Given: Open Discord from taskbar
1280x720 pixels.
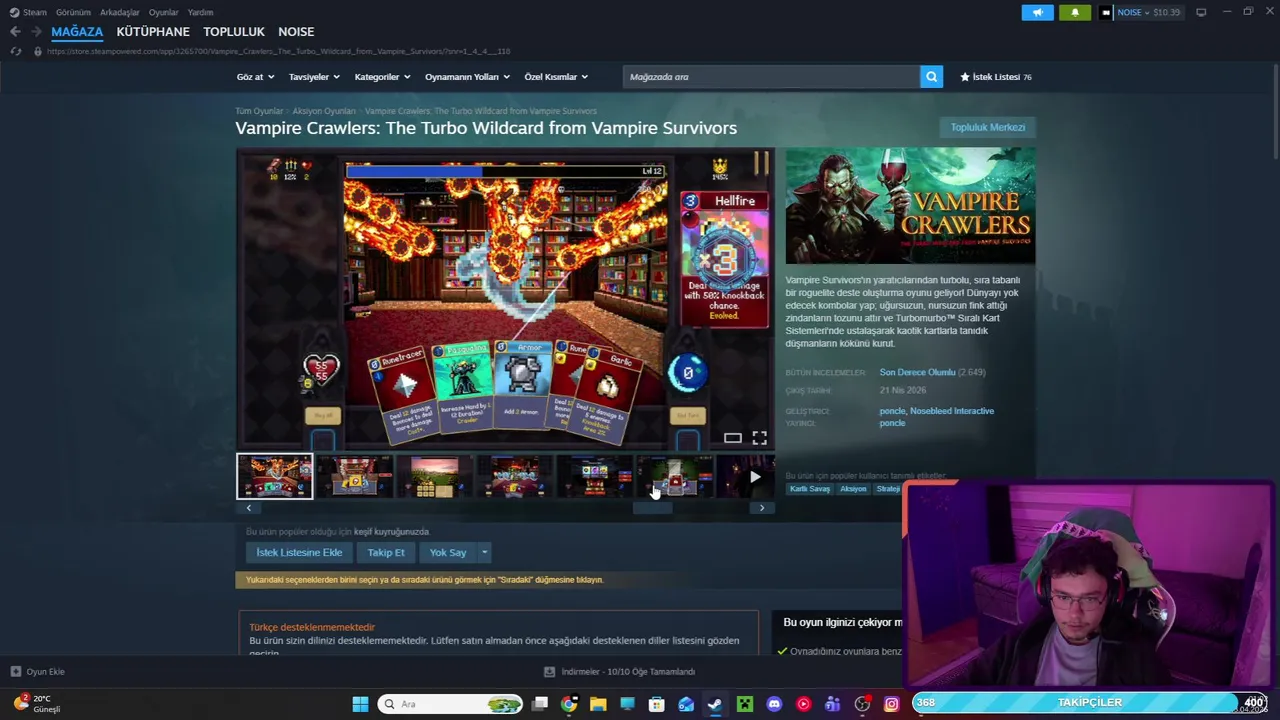Looking at the screenshot, I should 774,704.
